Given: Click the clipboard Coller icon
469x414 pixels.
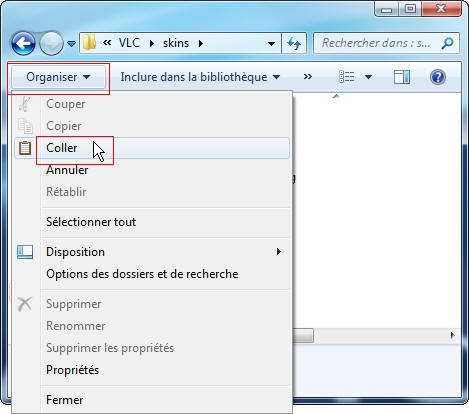Looking at the screenshot, I should click(x=25, y=148).
